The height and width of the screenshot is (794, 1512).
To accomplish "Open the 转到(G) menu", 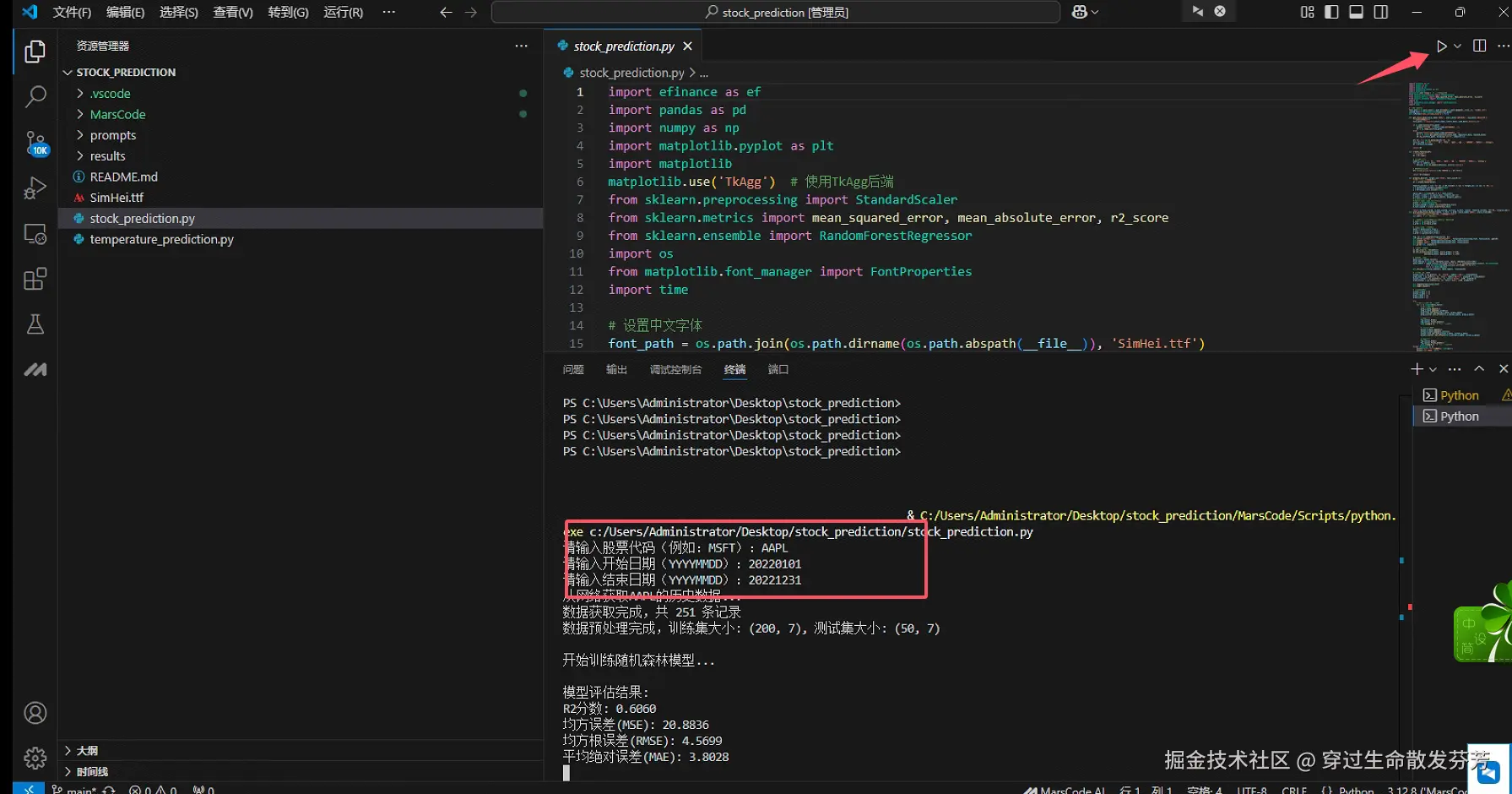I will [x=288, y=12].
